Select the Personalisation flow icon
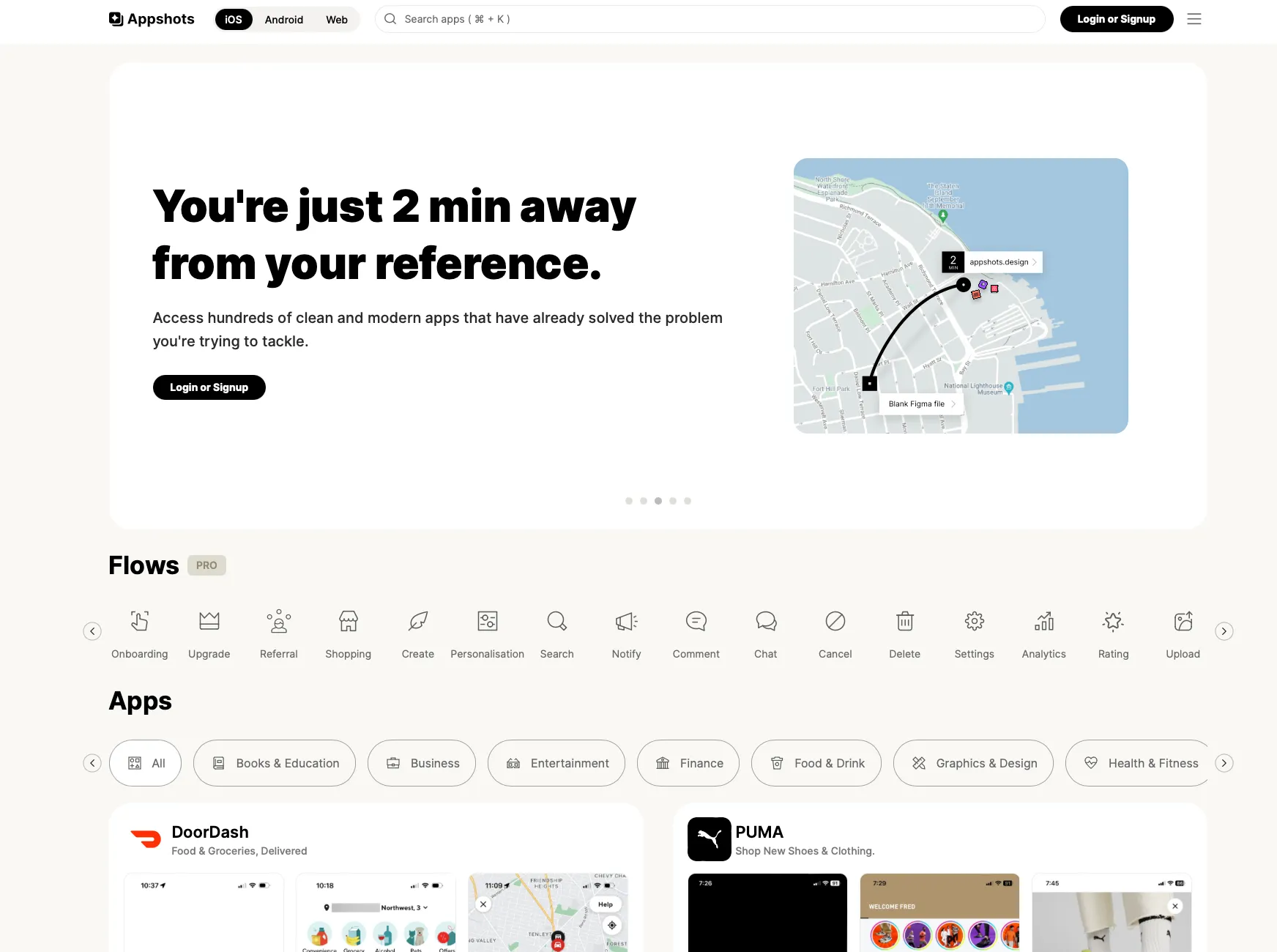This screenshot has width=1277, height=952. coord(488,621)
